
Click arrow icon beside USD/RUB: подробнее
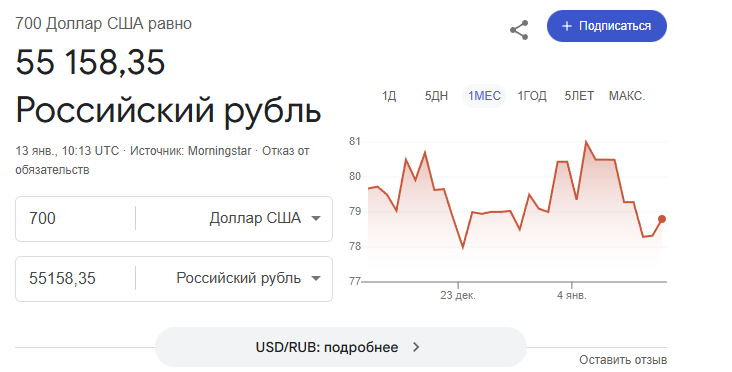(416, 347)
